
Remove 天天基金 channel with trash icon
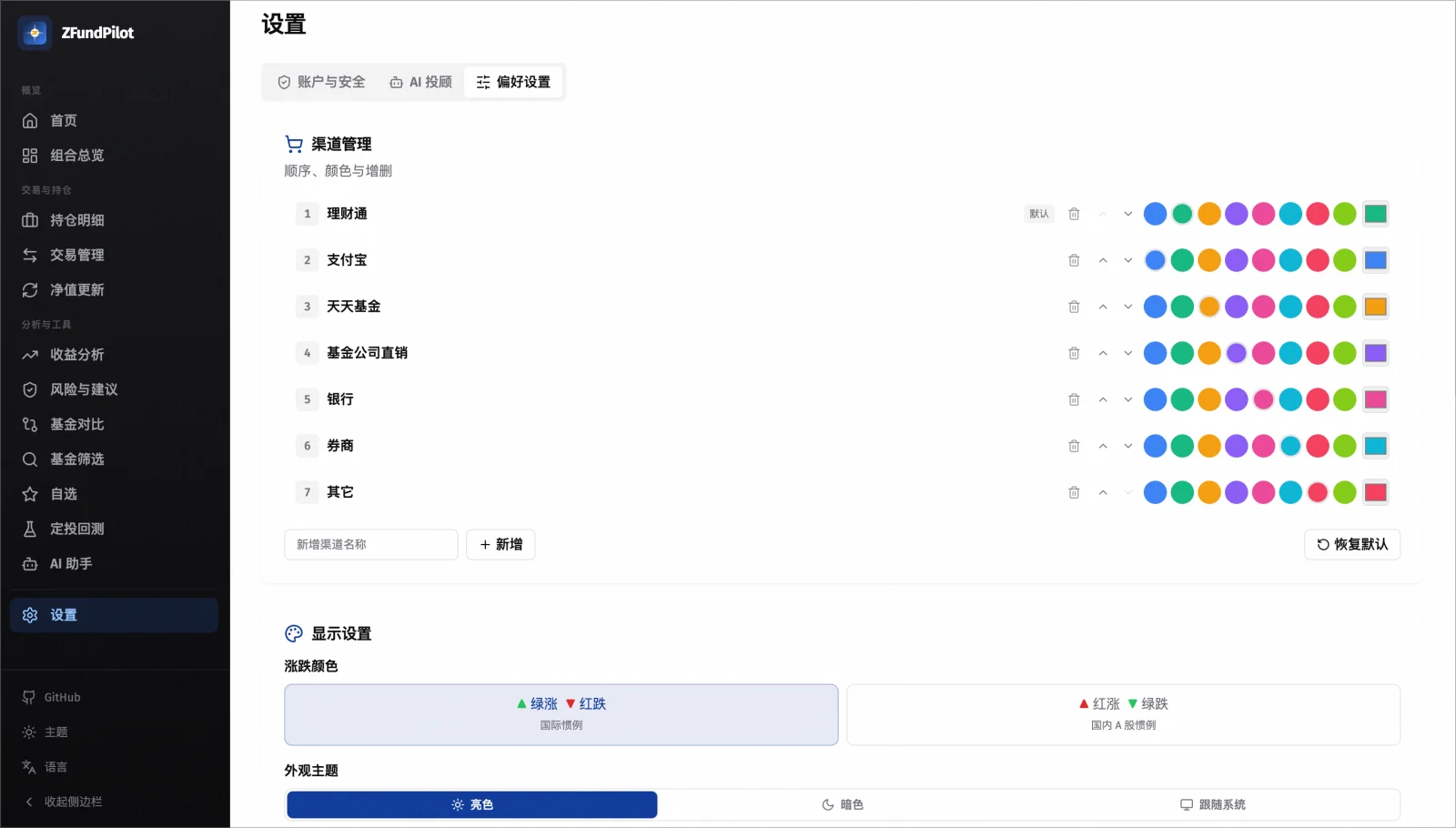(x=1074, y=307)
